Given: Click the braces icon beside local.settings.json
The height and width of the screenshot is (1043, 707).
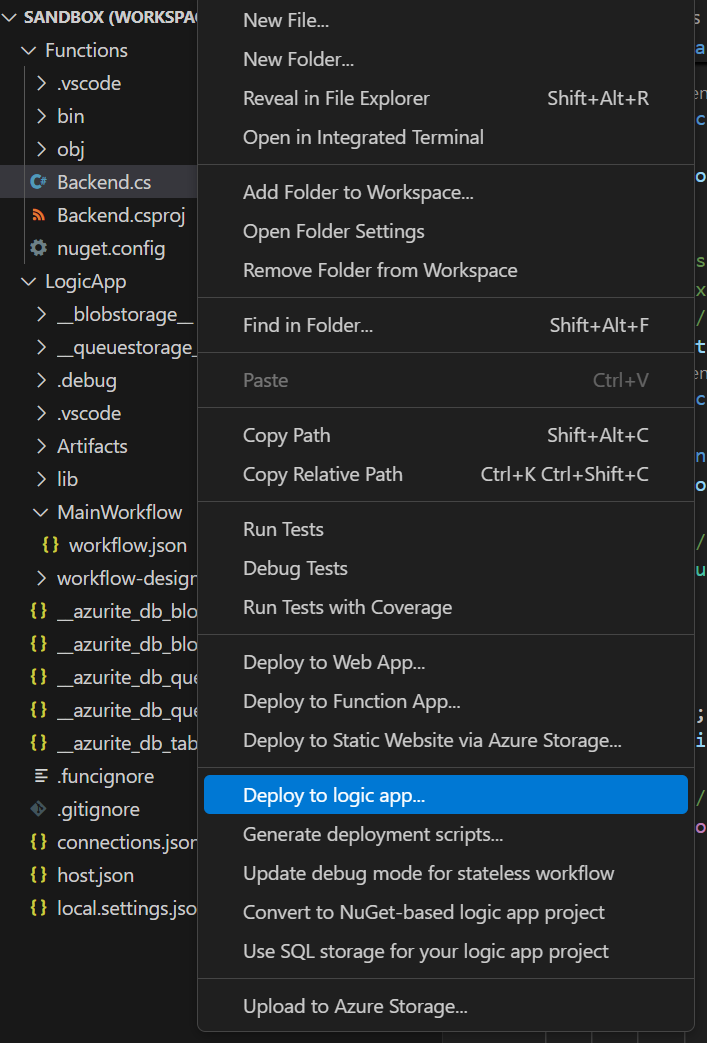Looking at the screenshot, I should pos(37,908).
